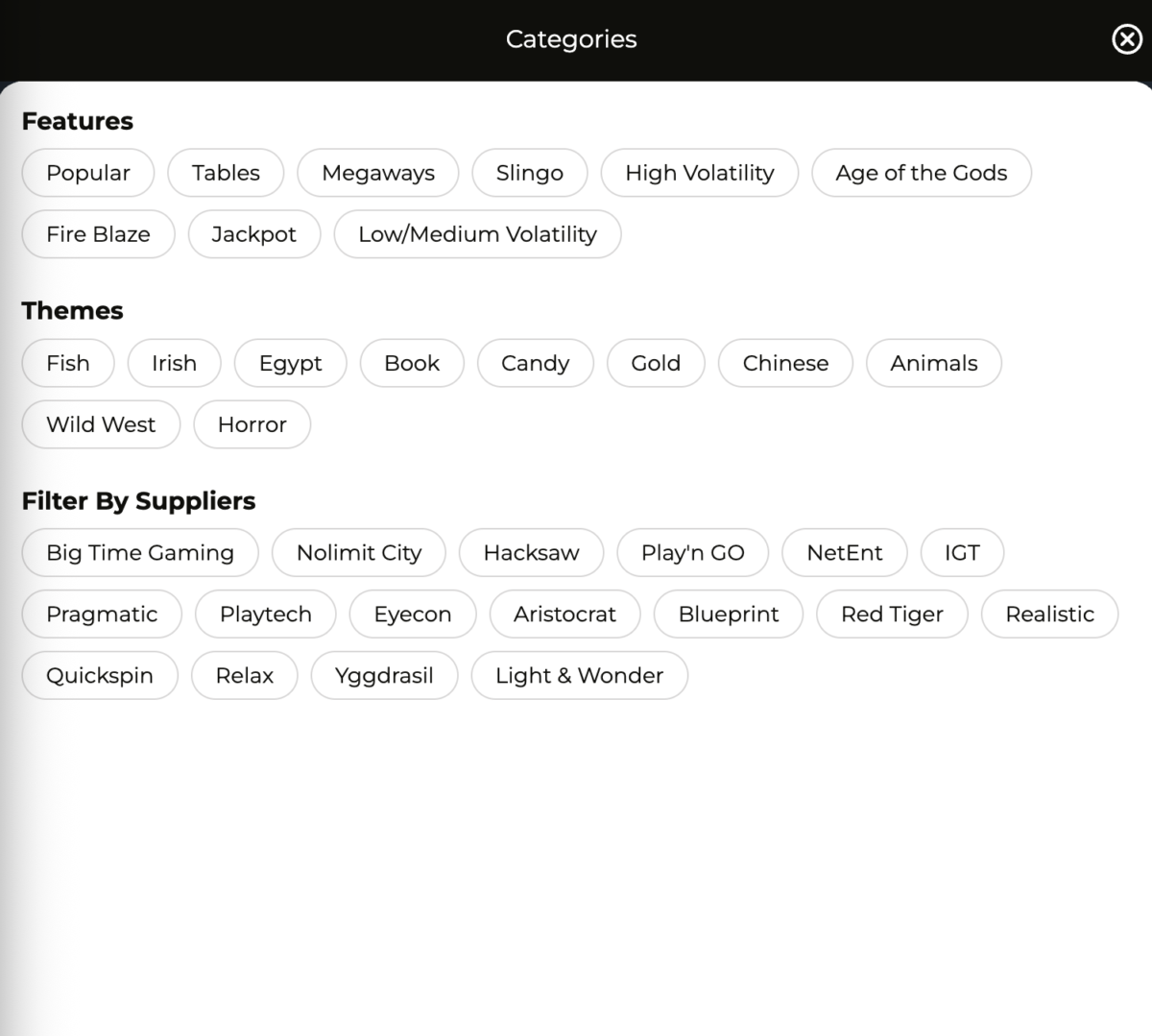Filter games by High Volatility
The image size is (1152, 1036).
[x=699, y=173]
